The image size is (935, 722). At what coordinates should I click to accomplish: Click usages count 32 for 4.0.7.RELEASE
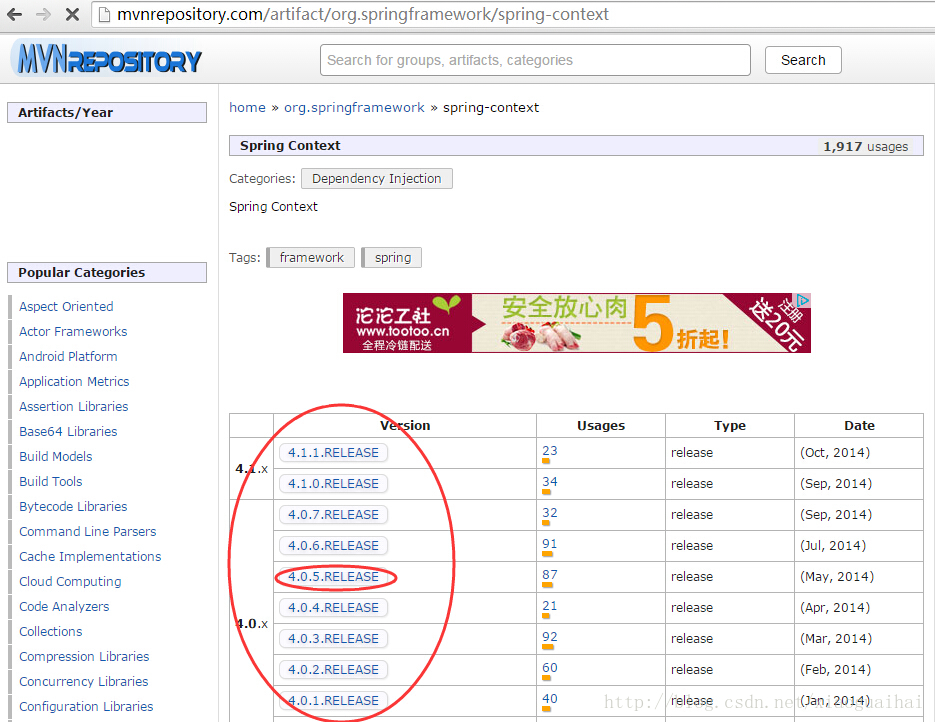[550, 513]
